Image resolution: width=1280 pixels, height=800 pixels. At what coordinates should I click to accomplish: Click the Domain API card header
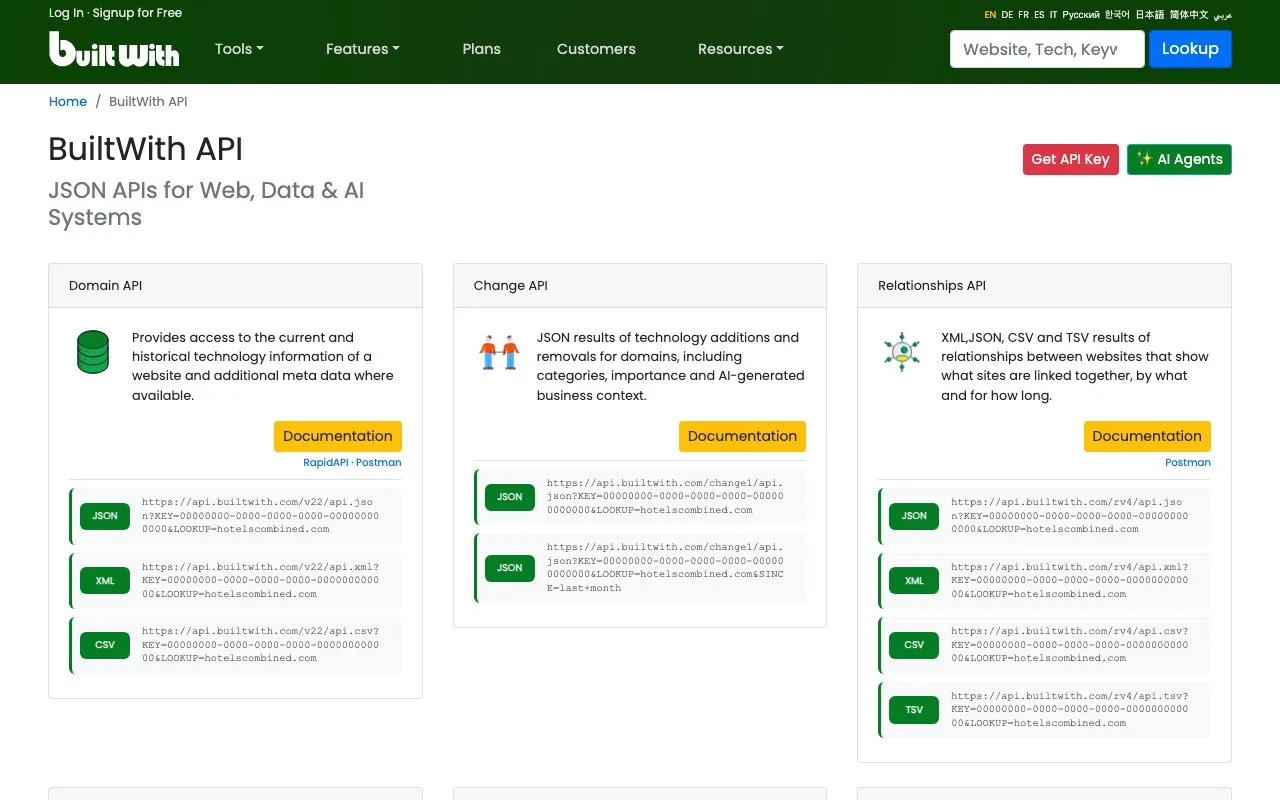click(x=235, y=286)
